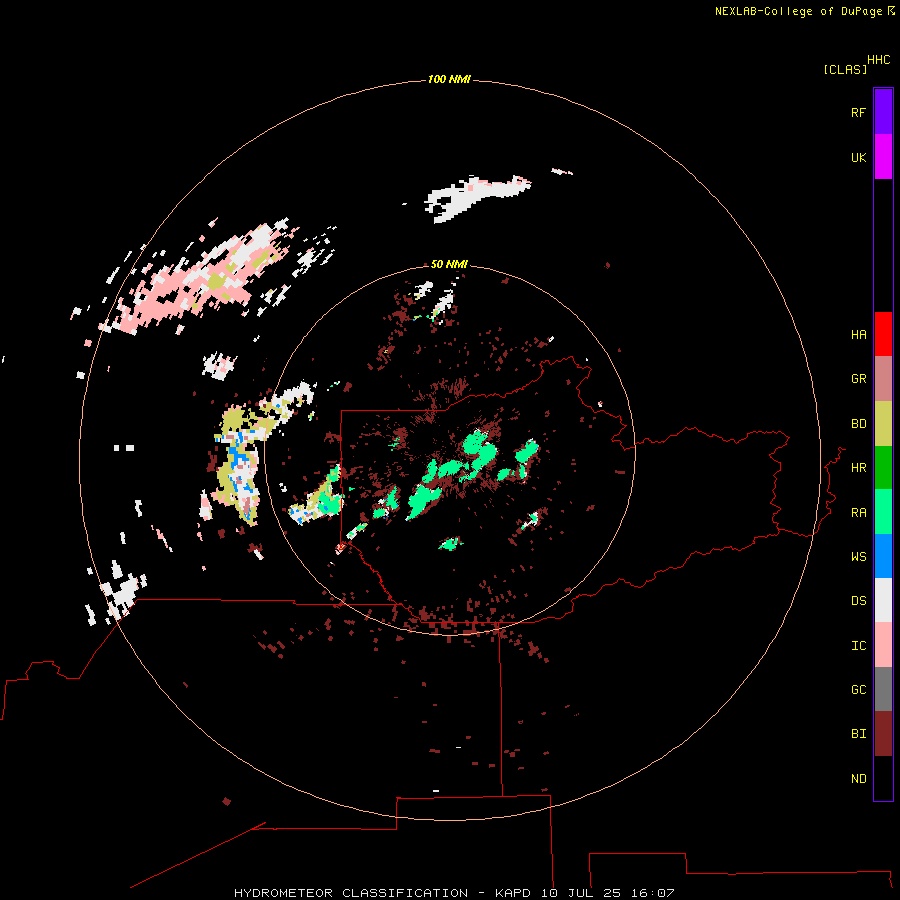Click the HYDROMETEOR CLASSIFICATION title text
Screen dimensions: 900x900
coord(351,893)
